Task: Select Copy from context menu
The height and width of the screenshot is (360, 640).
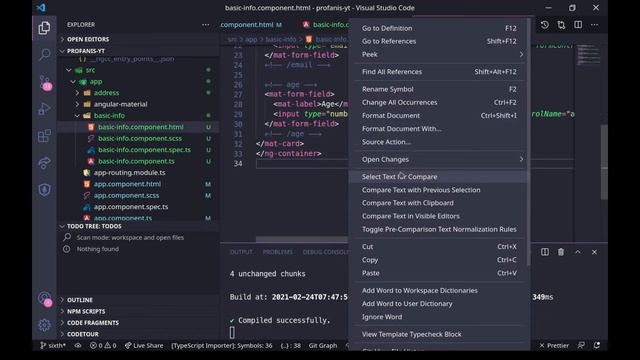Action: tap(439, 260)
